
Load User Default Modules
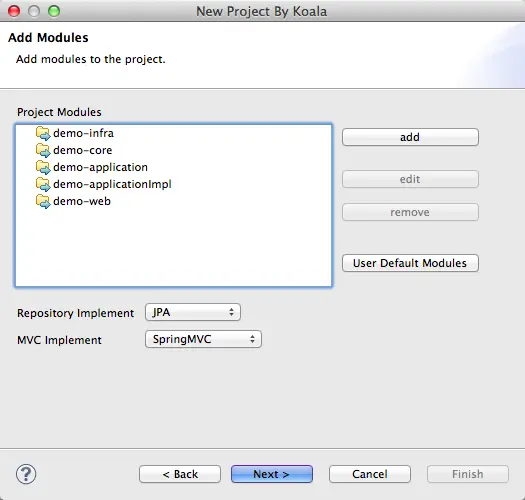tap(410, 263)
